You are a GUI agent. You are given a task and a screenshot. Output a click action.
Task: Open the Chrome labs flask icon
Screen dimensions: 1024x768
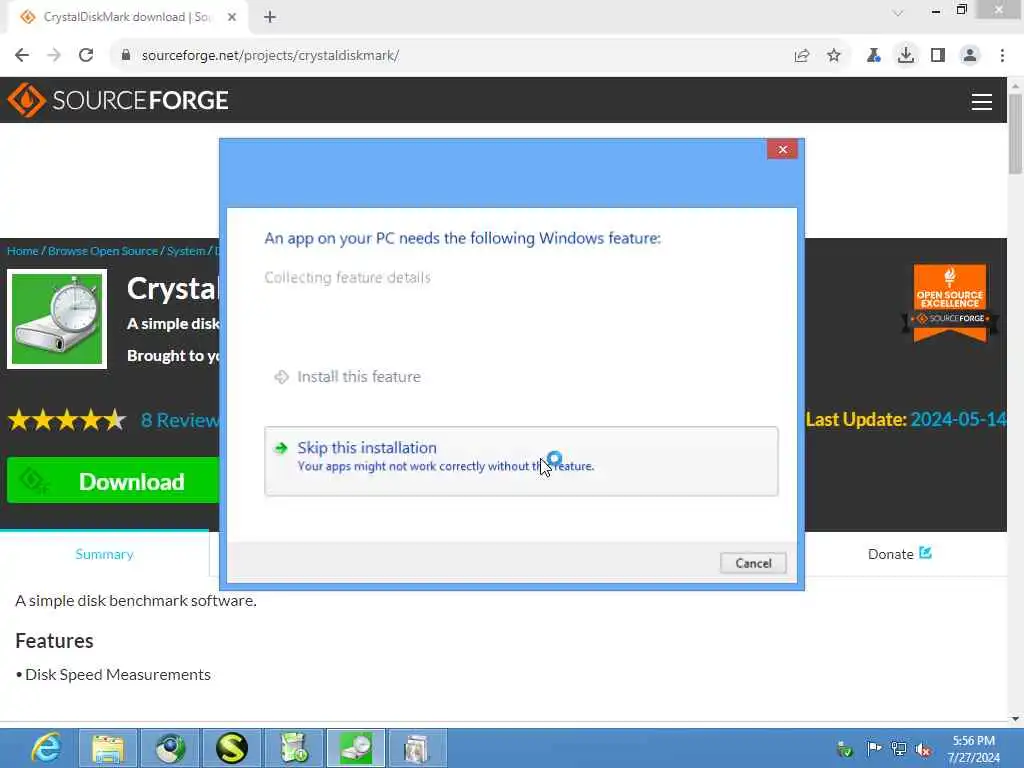(873, 56)
